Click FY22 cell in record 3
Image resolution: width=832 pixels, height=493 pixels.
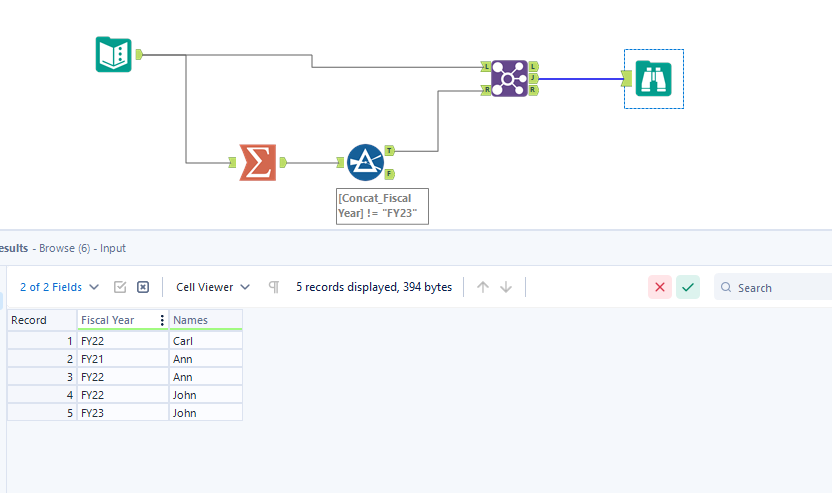[123, 377]
